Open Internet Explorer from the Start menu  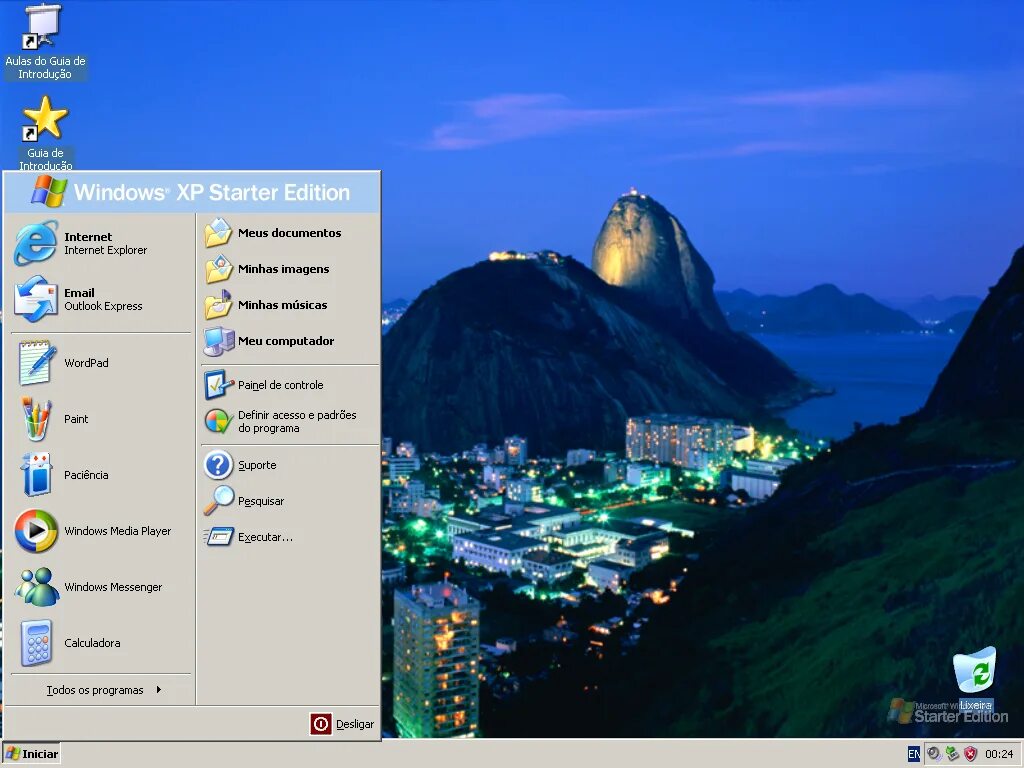click(x=99, y=243)
